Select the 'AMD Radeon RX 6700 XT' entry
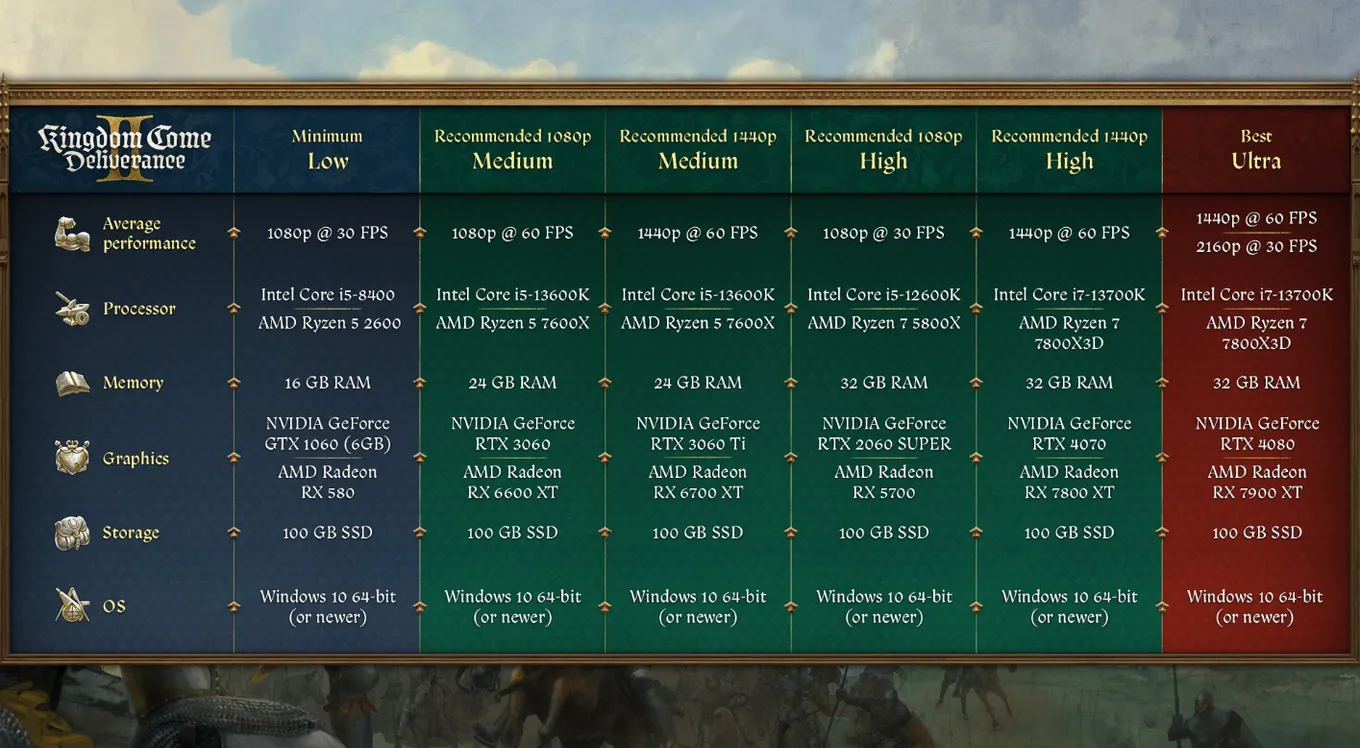This screenshot has height=748, width=1360. point(698,482)
